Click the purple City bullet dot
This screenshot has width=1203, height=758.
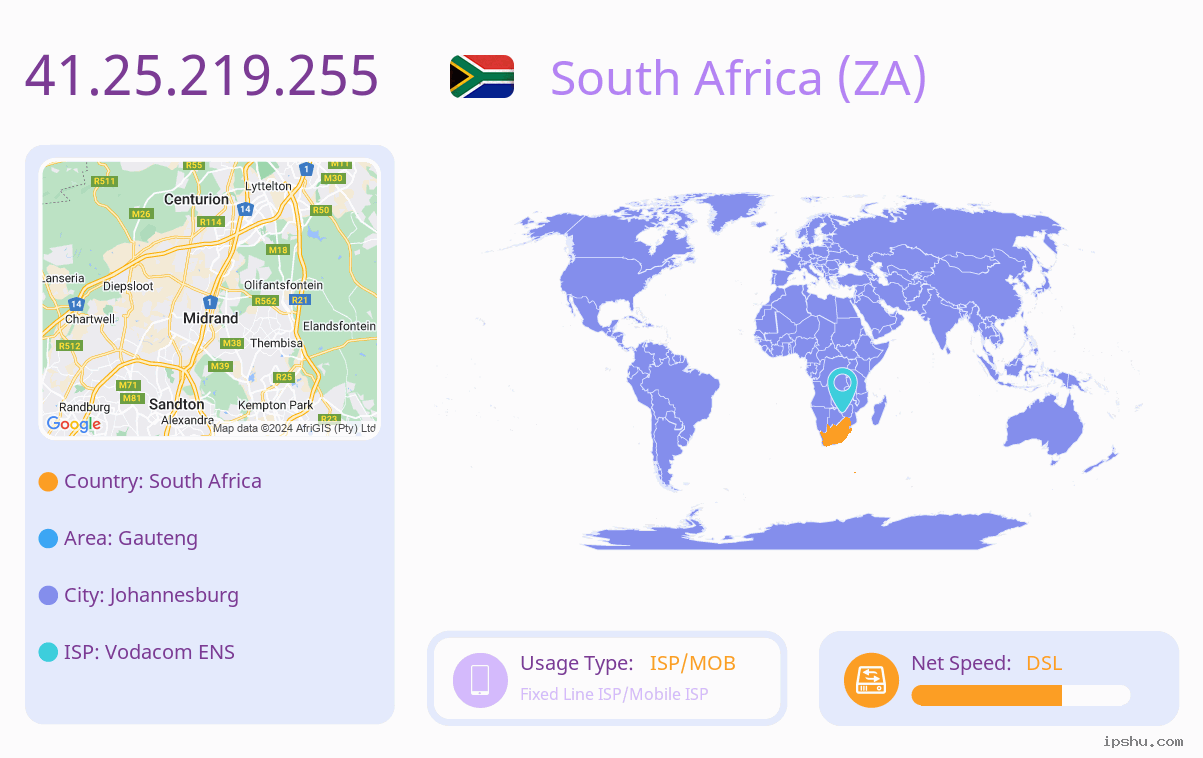coord(48,596)
